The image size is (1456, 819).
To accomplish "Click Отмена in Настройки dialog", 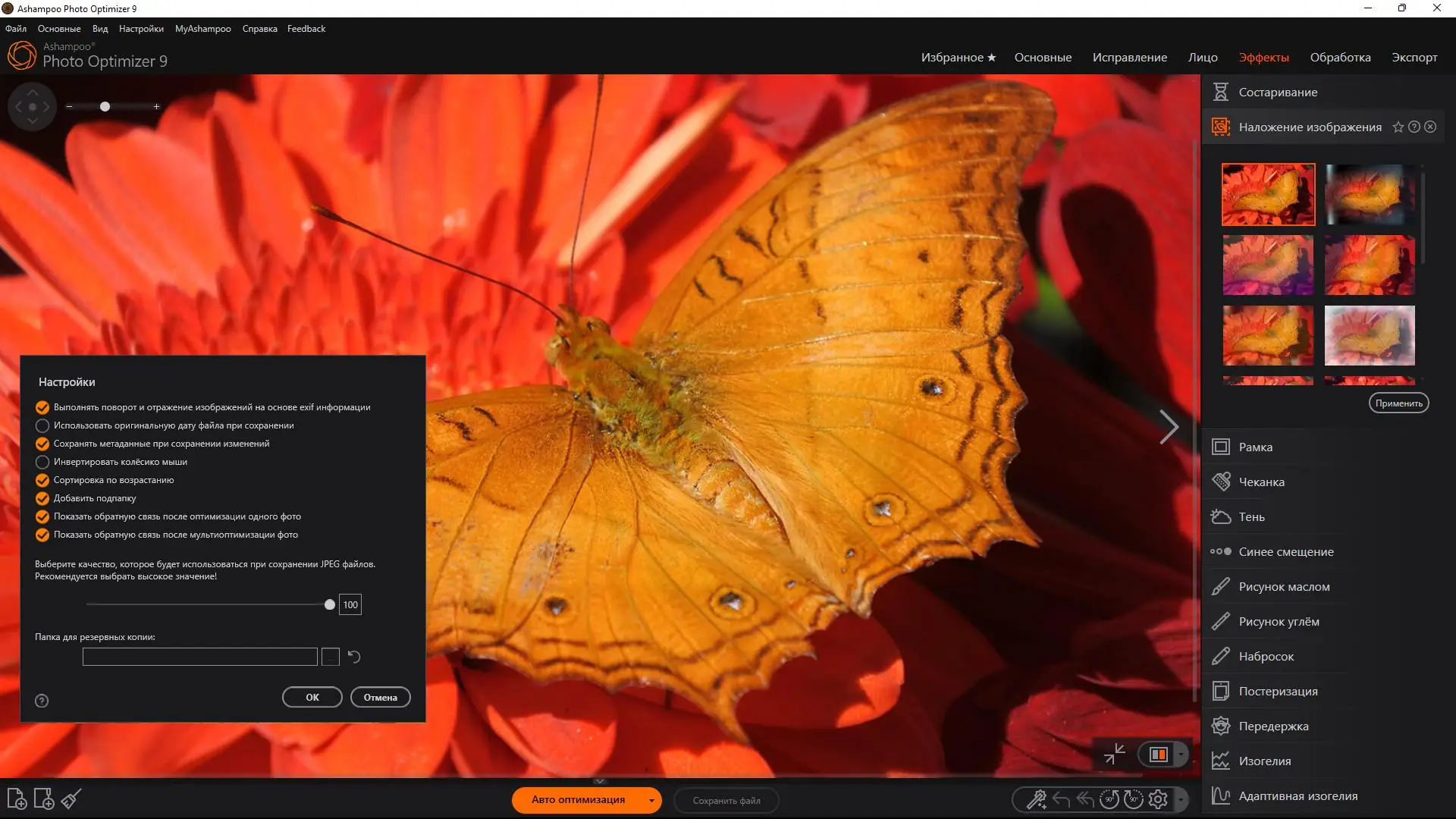I will click(x=380, y=698).
